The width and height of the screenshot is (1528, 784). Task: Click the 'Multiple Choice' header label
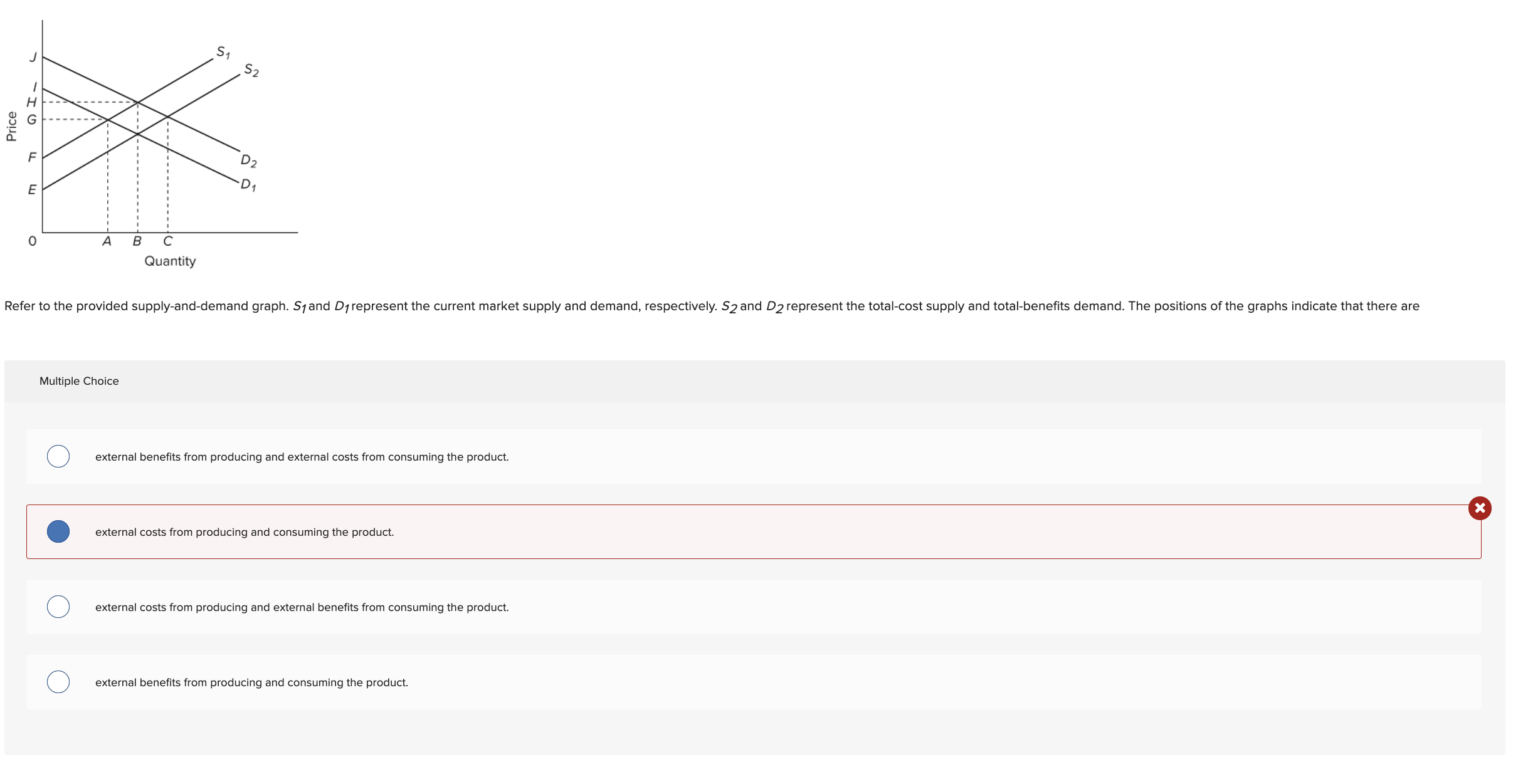[x=79, y=381]
